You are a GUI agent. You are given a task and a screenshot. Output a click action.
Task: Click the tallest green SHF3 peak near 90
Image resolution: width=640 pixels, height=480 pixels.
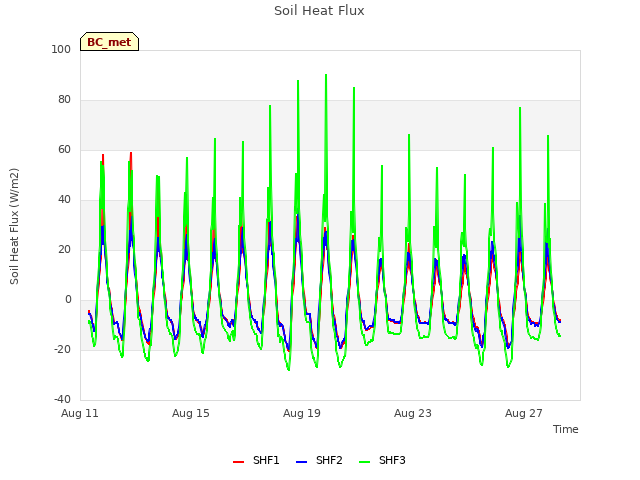tap(326, 75)
